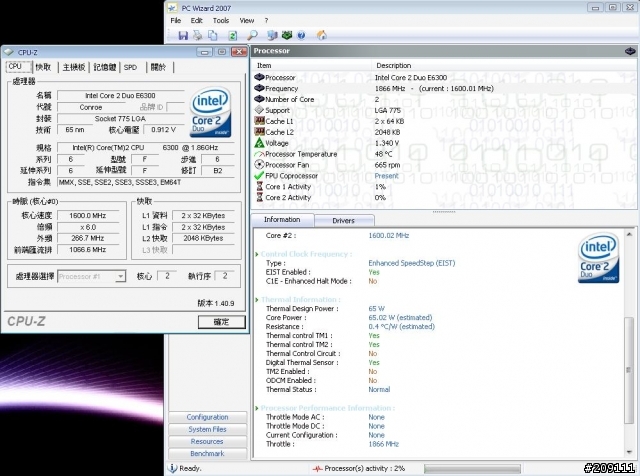Open the Configuration category button
This screenshot has height=476, width=640.
(x=207, y=417)
